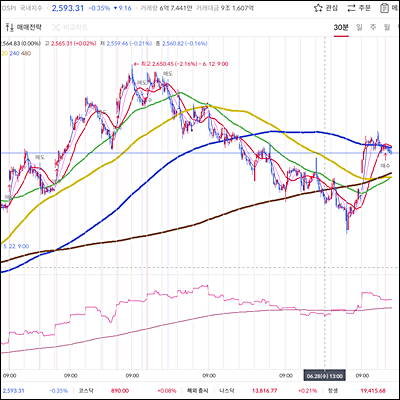This screenshot has width=400, height=400.
Task: Switch to the 월 monthly chart tab
Action: tap(387, 27)
